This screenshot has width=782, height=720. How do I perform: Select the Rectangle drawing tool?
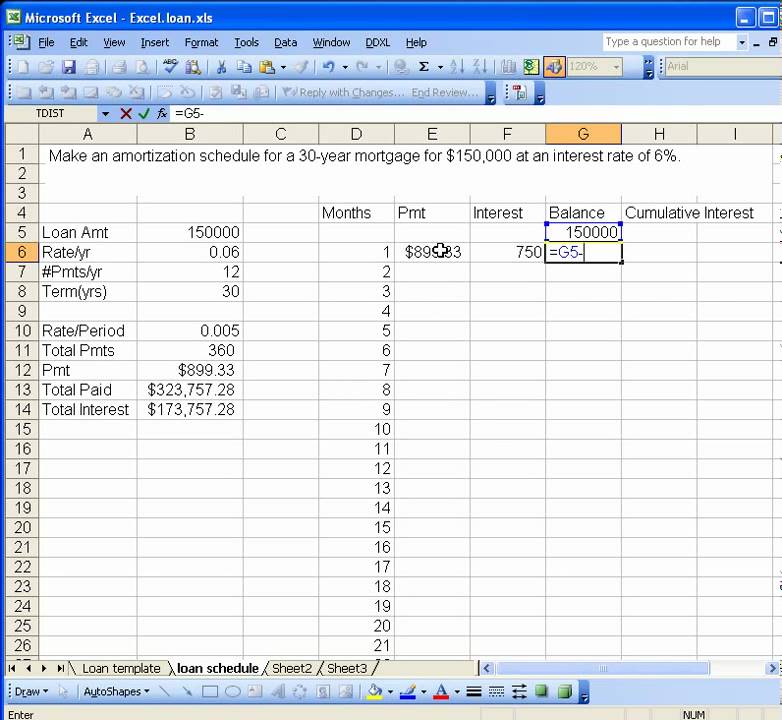210,691
